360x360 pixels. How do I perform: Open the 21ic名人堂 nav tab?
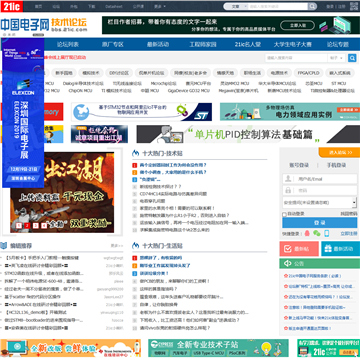(x=248, y=44)
